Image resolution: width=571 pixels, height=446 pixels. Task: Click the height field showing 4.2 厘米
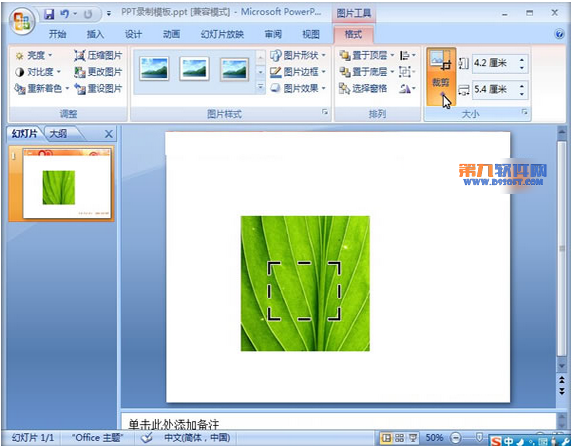click(495, 63)
